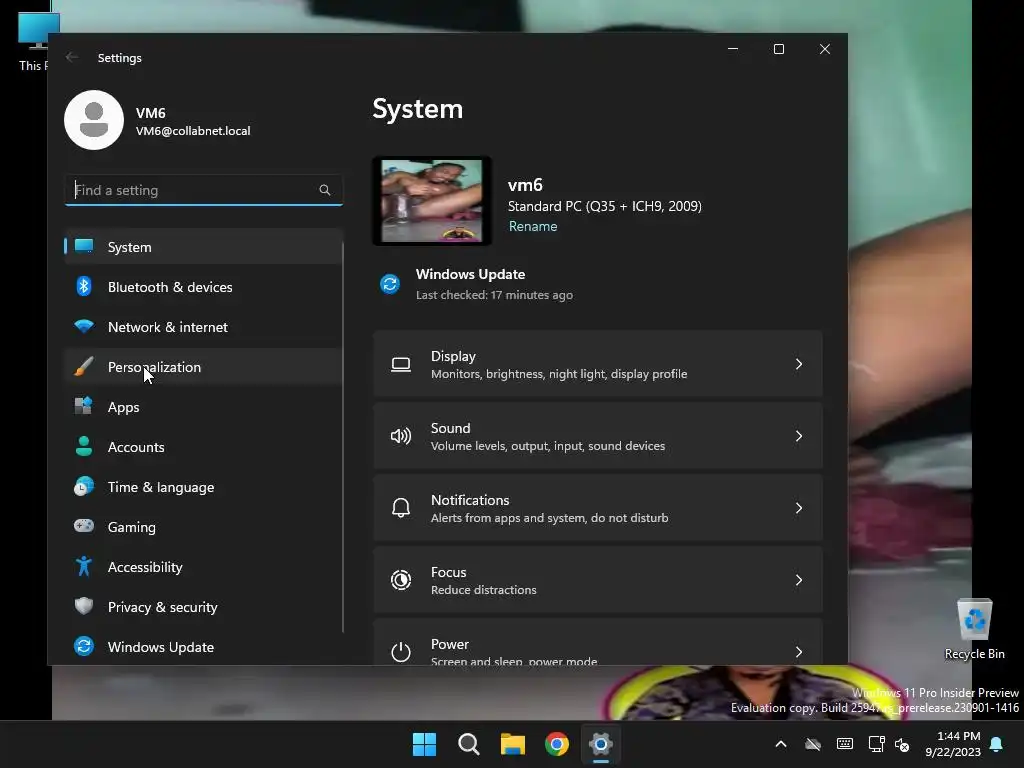Image resolution: width=1024 pixels, height=768 pixels.
Task: Click the VM6 user avatar
Action: pyautogui.click(x=94, y=120)
